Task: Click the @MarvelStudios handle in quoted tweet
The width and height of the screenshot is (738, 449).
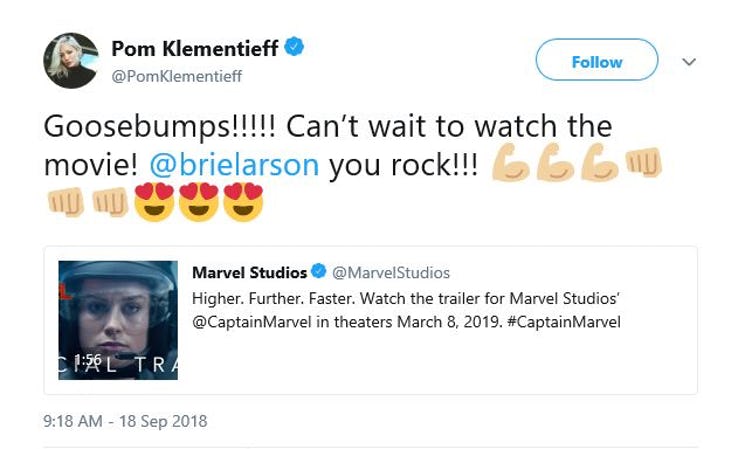Action: click(x=391, y=272)
